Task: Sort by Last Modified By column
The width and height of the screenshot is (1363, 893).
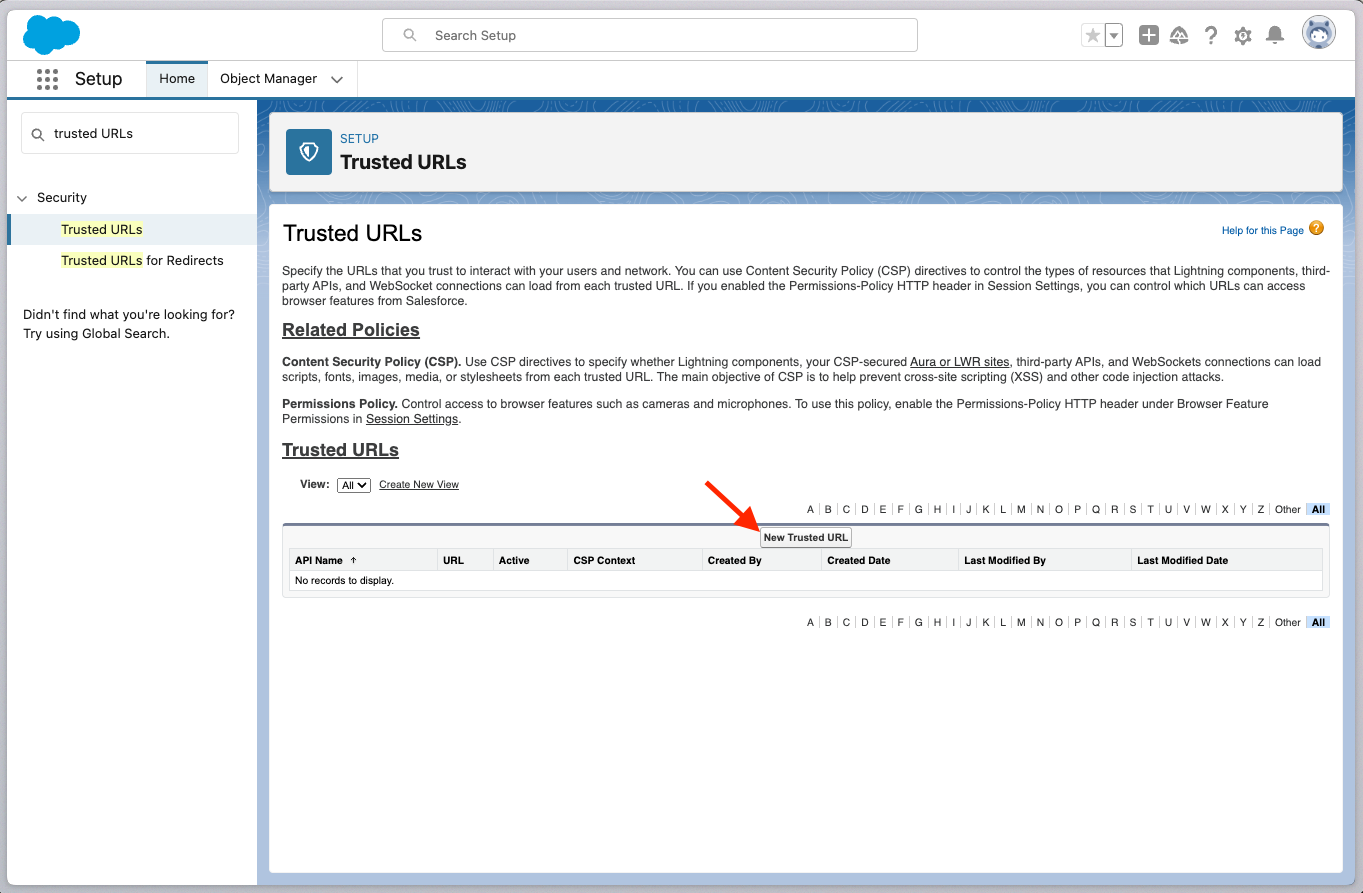Action: [x=1005, y=561]
